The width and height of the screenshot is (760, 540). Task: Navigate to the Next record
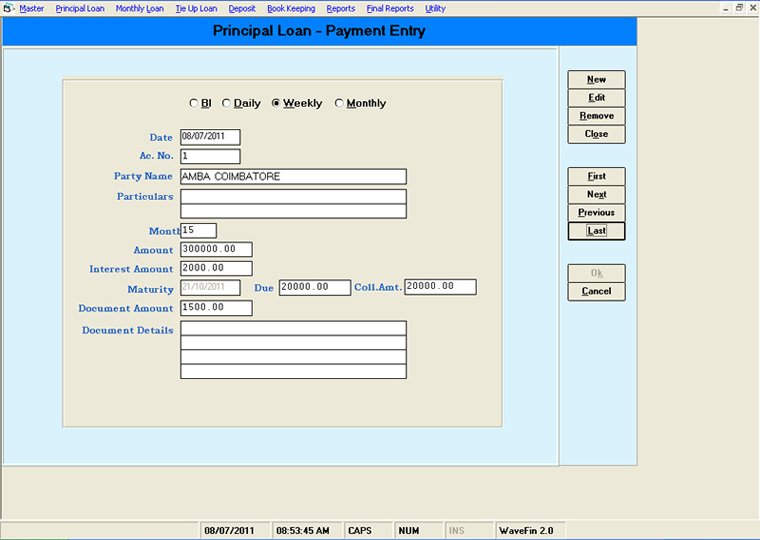click(596, 194)
